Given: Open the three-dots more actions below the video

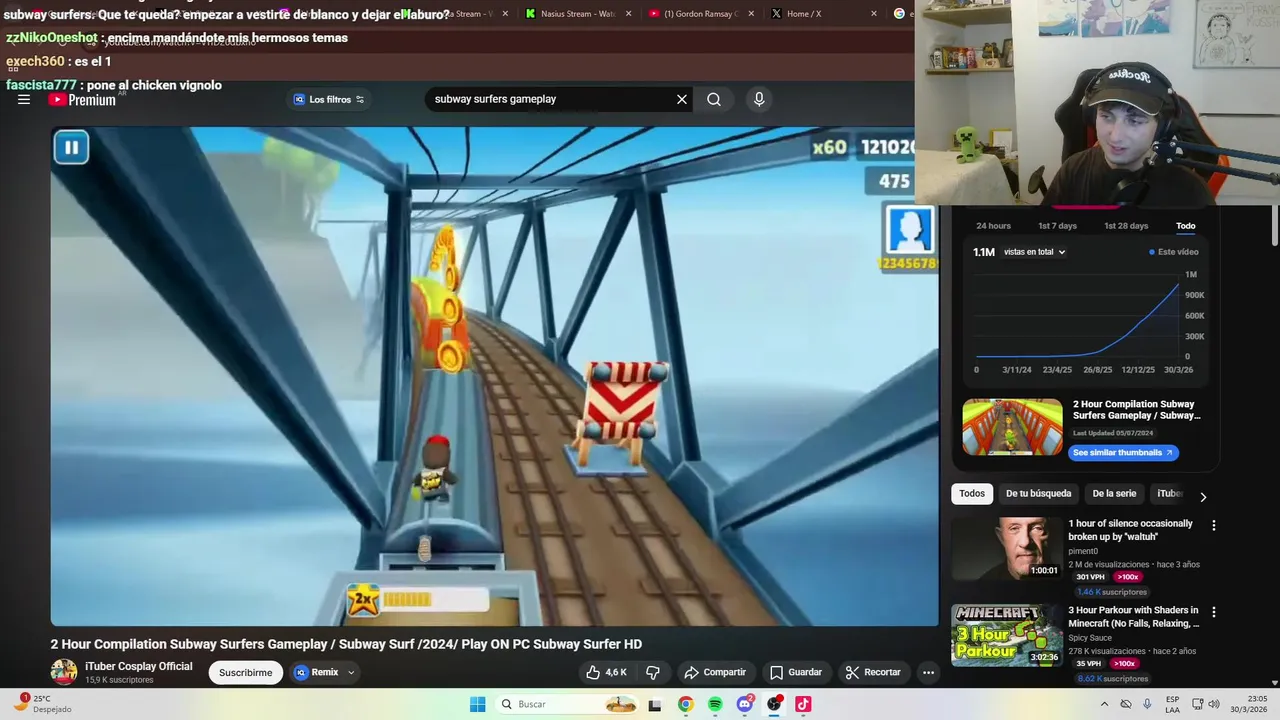Looking at the screenshot, I should point(928,672).
